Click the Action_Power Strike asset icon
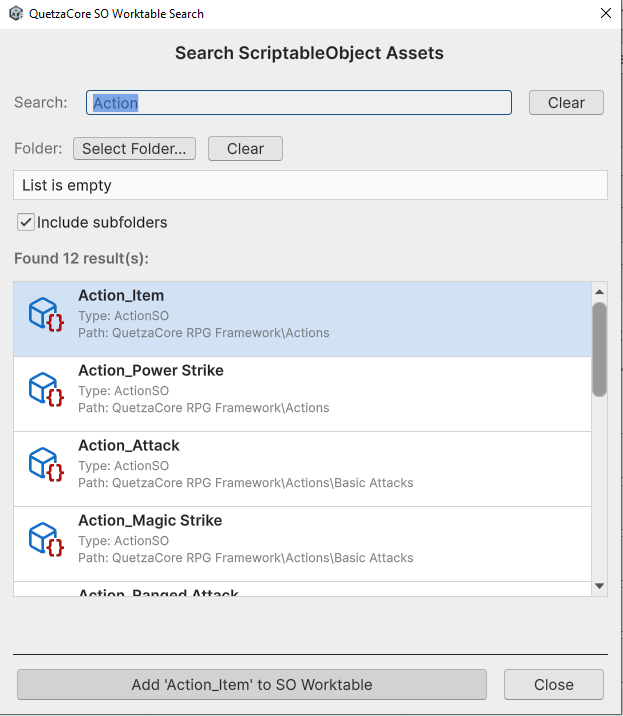This screenshot has height=716, width=623. click(x=46, y=390)
